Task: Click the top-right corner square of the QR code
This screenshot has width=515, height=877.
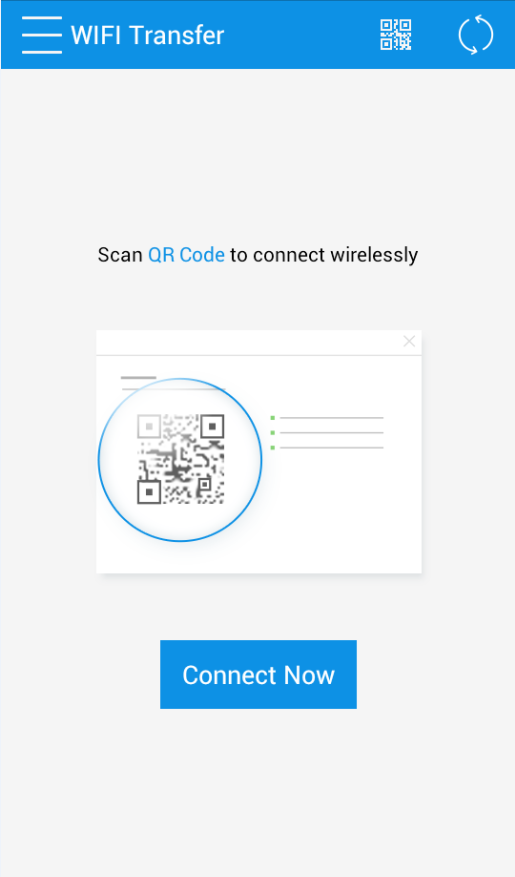Action: (x=212, y=426)
